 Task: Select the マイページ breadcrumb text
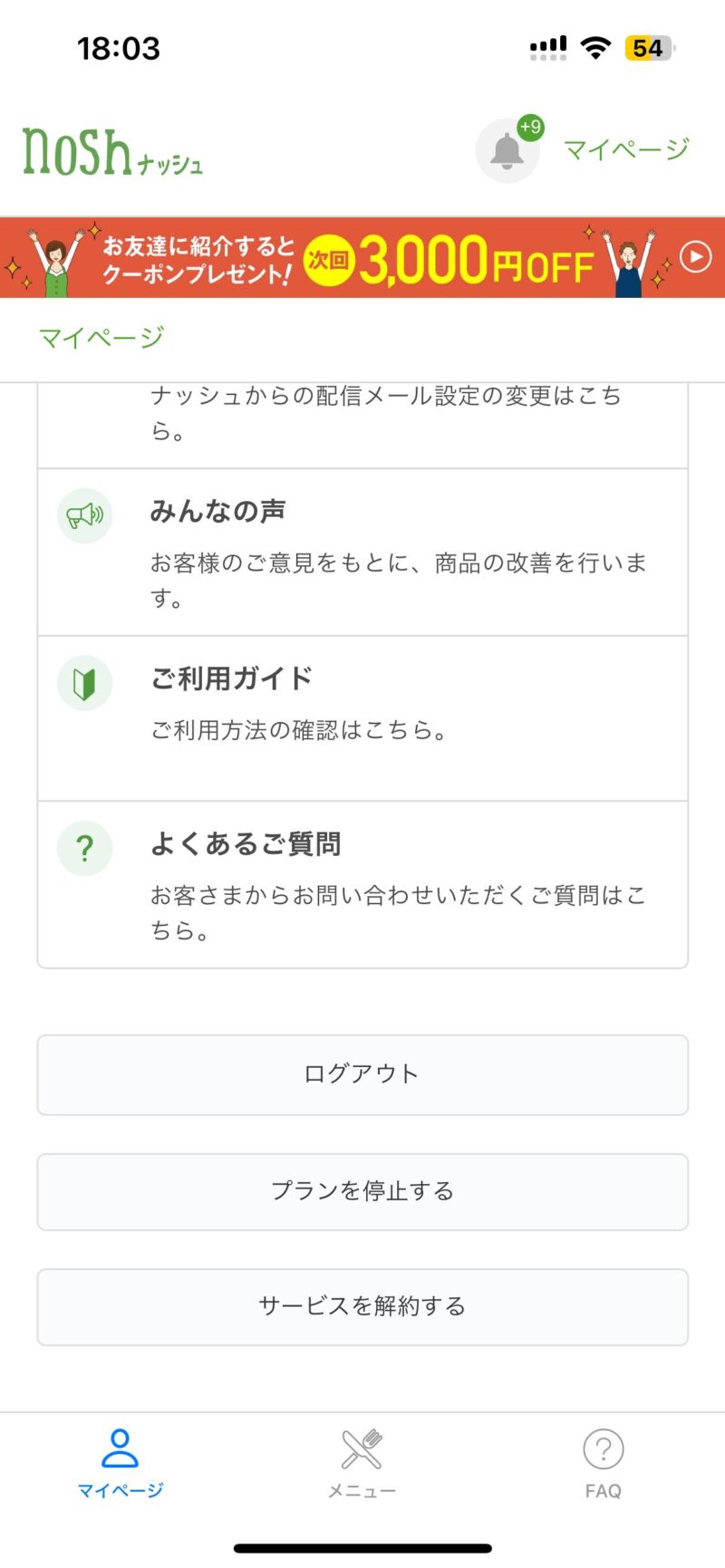click(101, 338)
